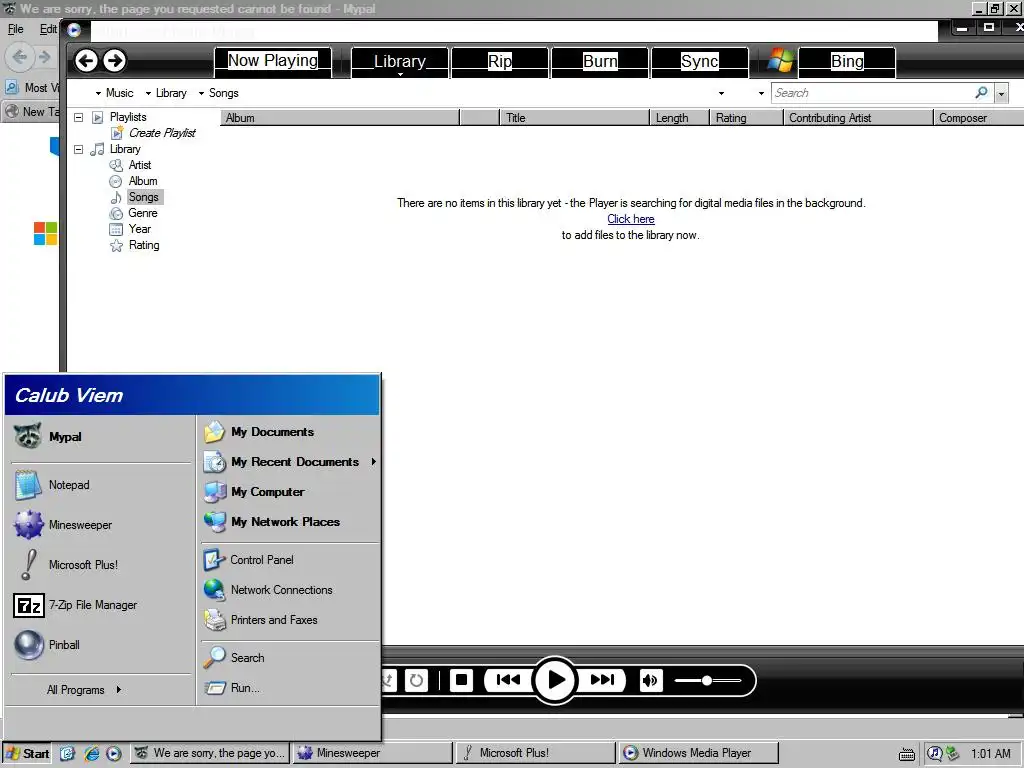This screenshot has width=1024, height=768.
Task: Launch Internet Explorer from Quick Launch
Action: [91, 754]
